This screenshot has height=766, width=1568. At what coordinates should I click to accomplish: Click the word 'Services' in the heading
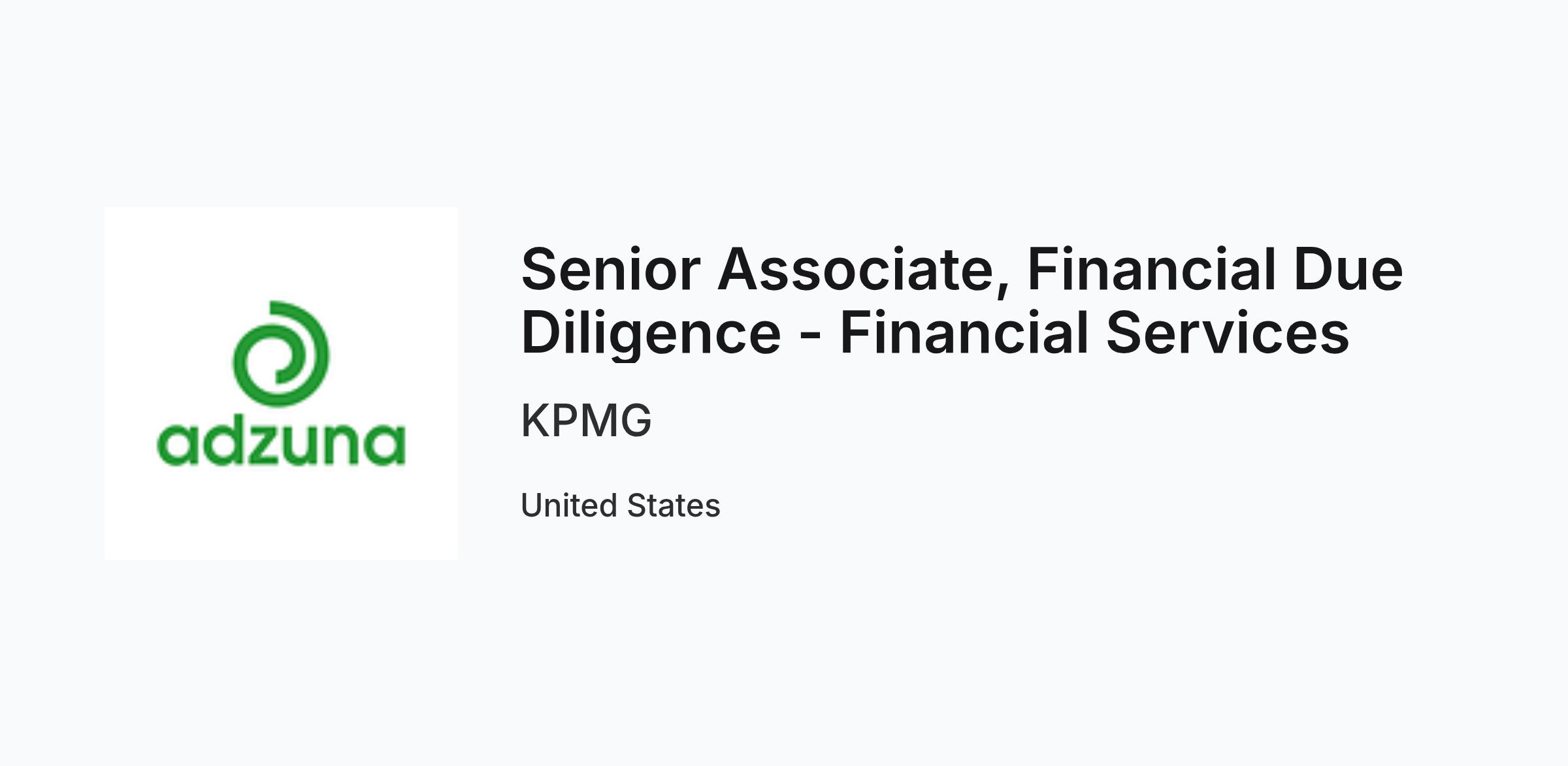coord(1228,332)
